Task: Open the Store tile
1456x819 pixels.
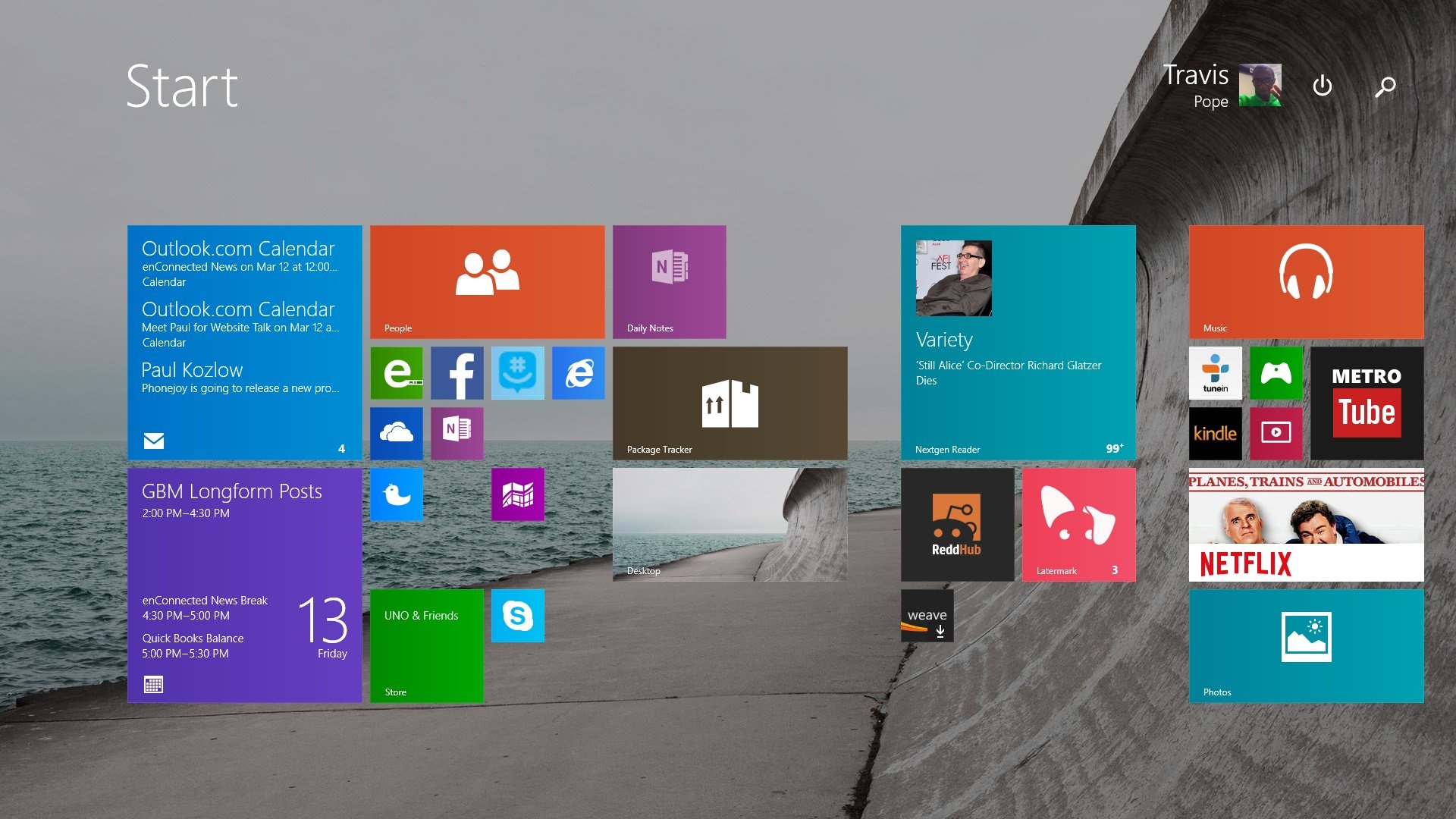Action: [426, 645]
